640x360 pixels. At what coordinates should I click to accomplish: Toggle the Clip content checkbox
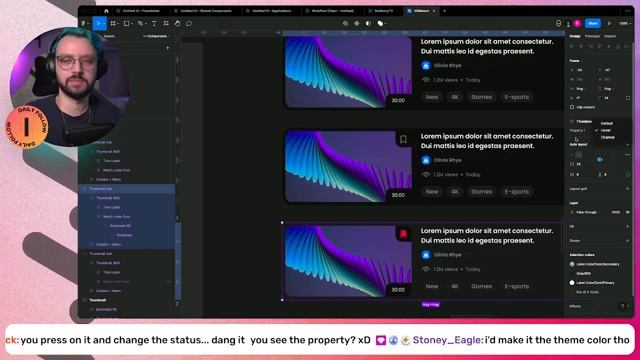coord(572,107)
